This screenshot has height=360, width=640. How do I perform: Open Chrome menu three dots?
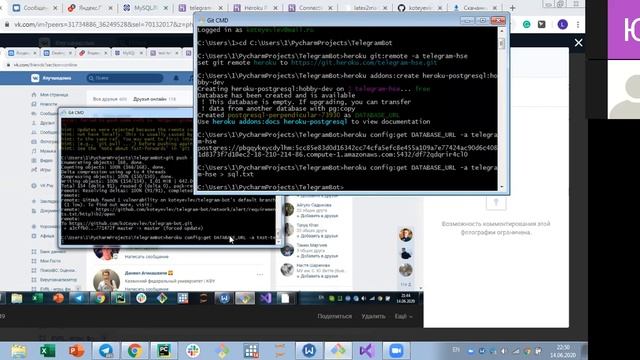(x=578, y=24)
